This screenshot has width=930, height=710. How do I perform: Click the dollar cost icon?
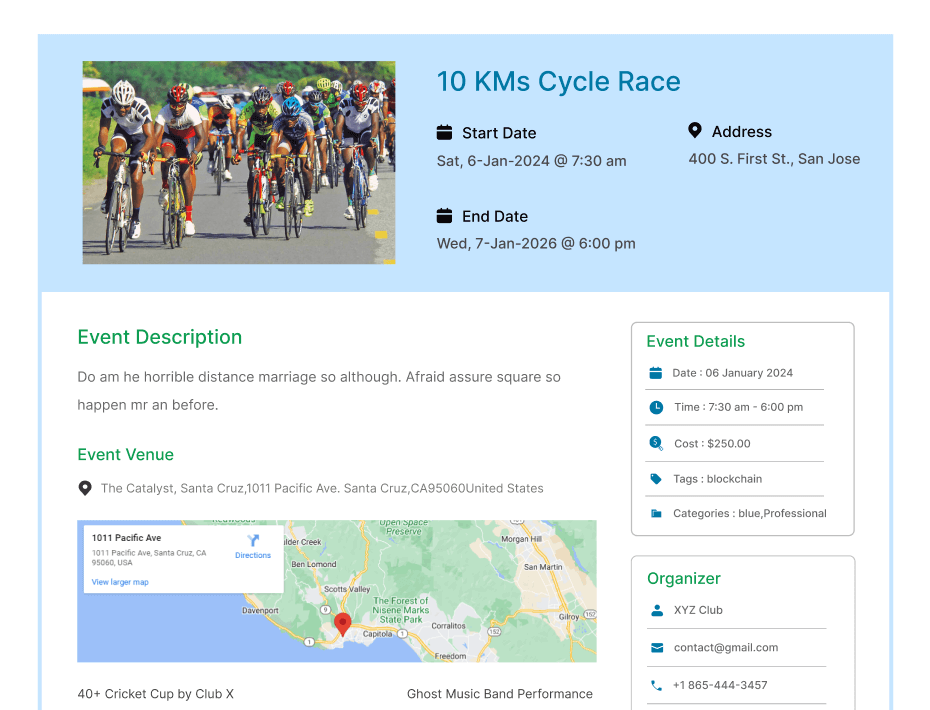(x=656, y=443)
